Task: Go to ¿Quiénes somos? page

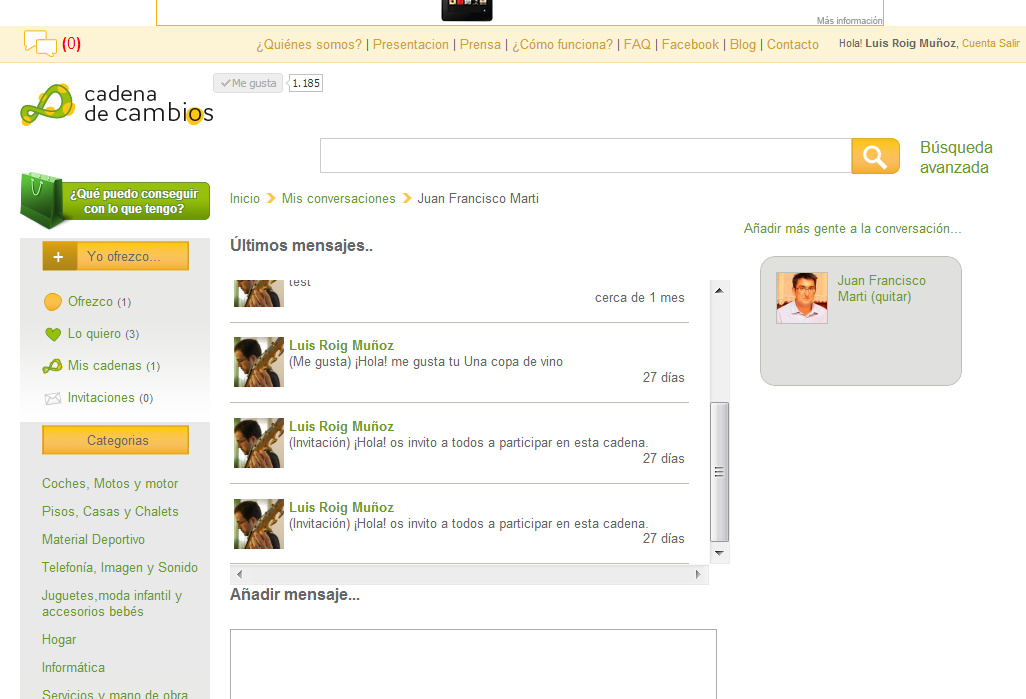Action: (309, 44)
